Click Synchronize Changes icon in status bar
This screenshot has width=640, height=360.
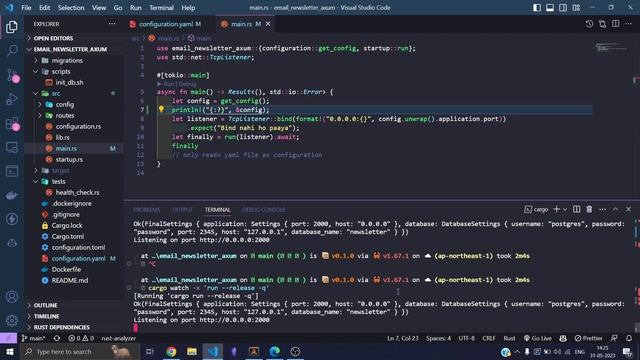(x=57, y=338)
